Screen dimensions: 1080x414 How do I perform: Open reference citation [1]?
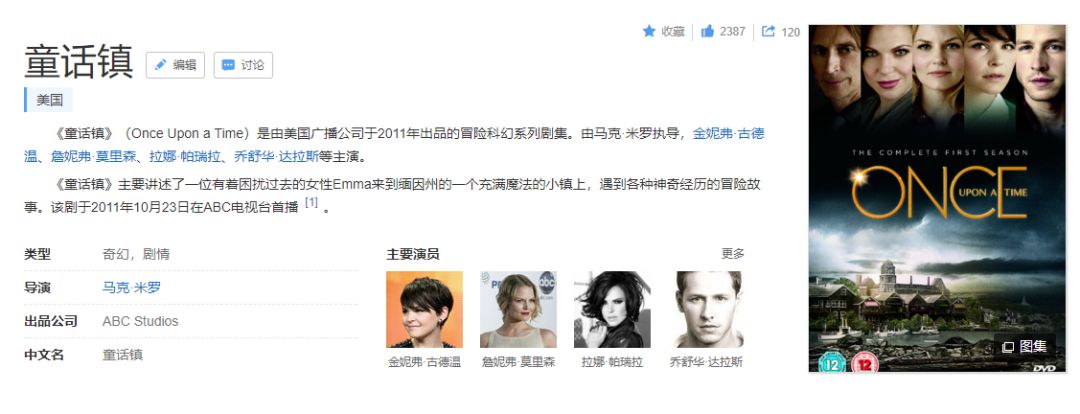pos(311,203)
